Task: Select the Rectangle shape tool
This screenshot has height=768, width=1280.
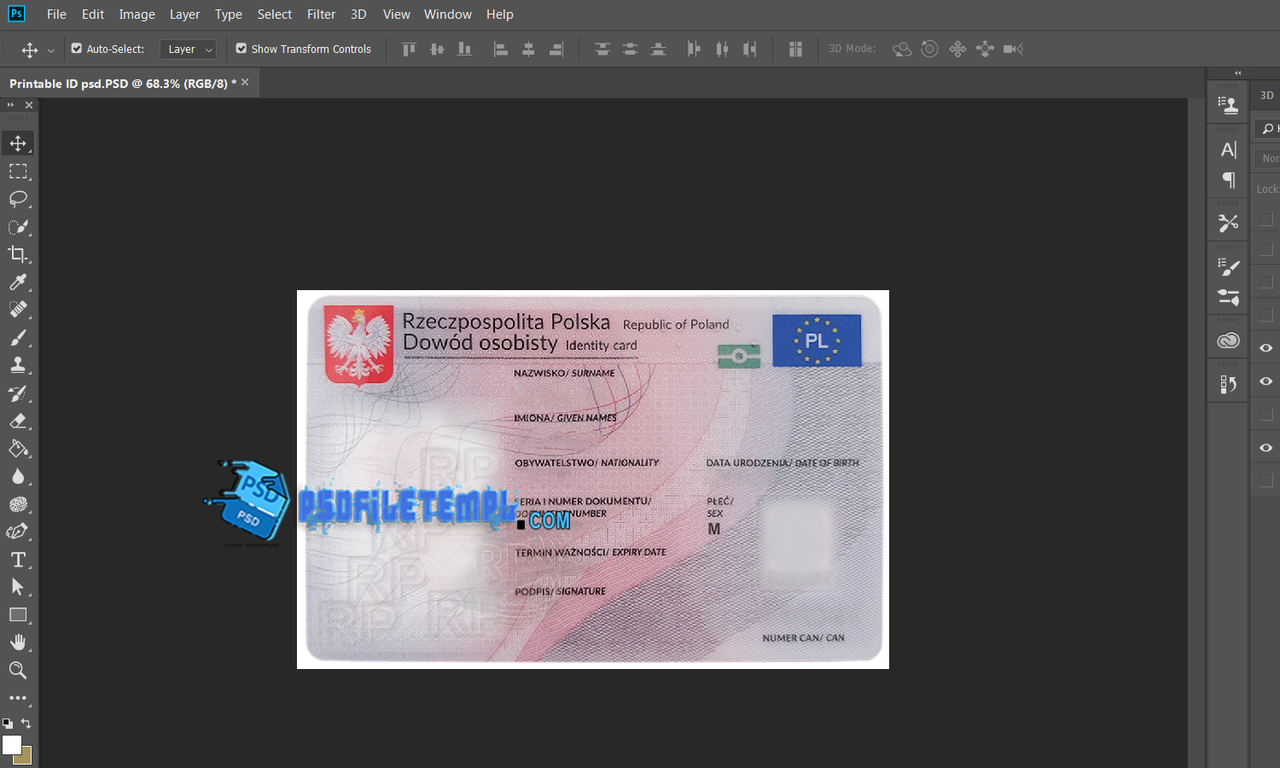Action: coord(18,615)
